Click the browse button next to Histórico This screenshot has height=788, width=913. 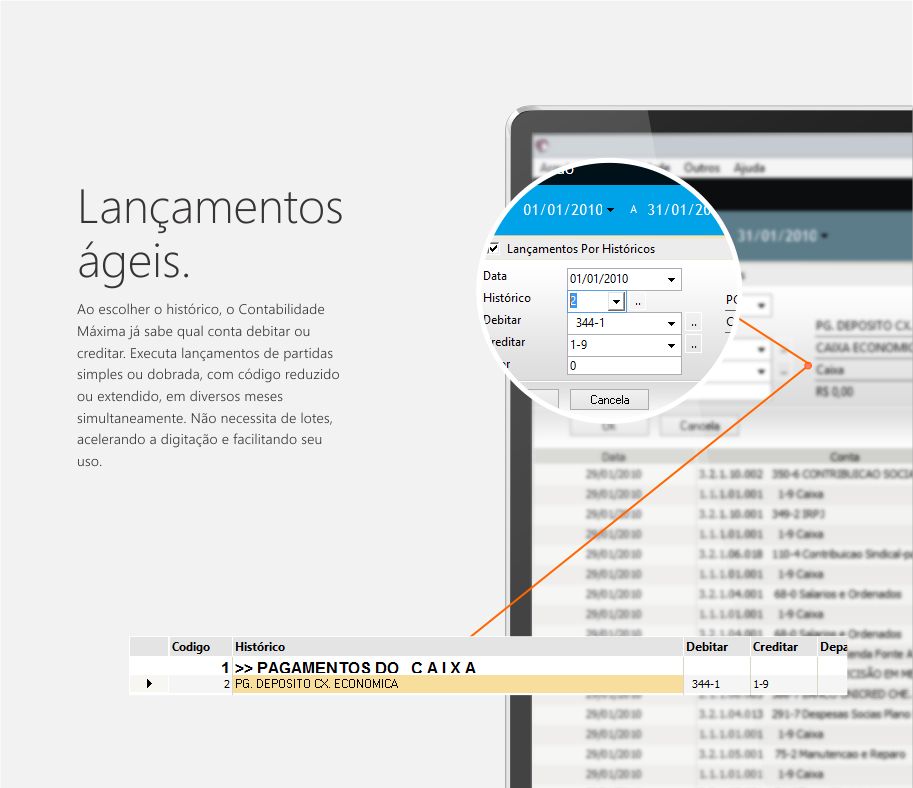(638, 301)
